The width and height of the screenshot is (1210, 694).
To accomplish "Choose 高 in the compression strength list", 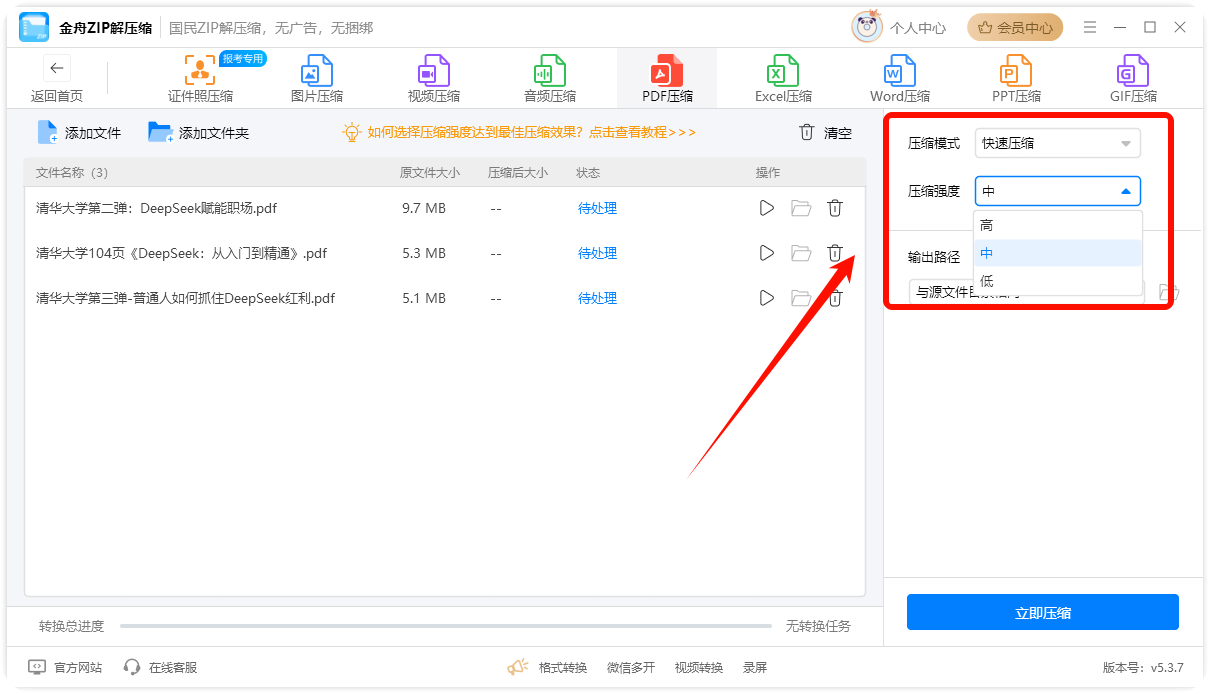I will pos(1057,225).
